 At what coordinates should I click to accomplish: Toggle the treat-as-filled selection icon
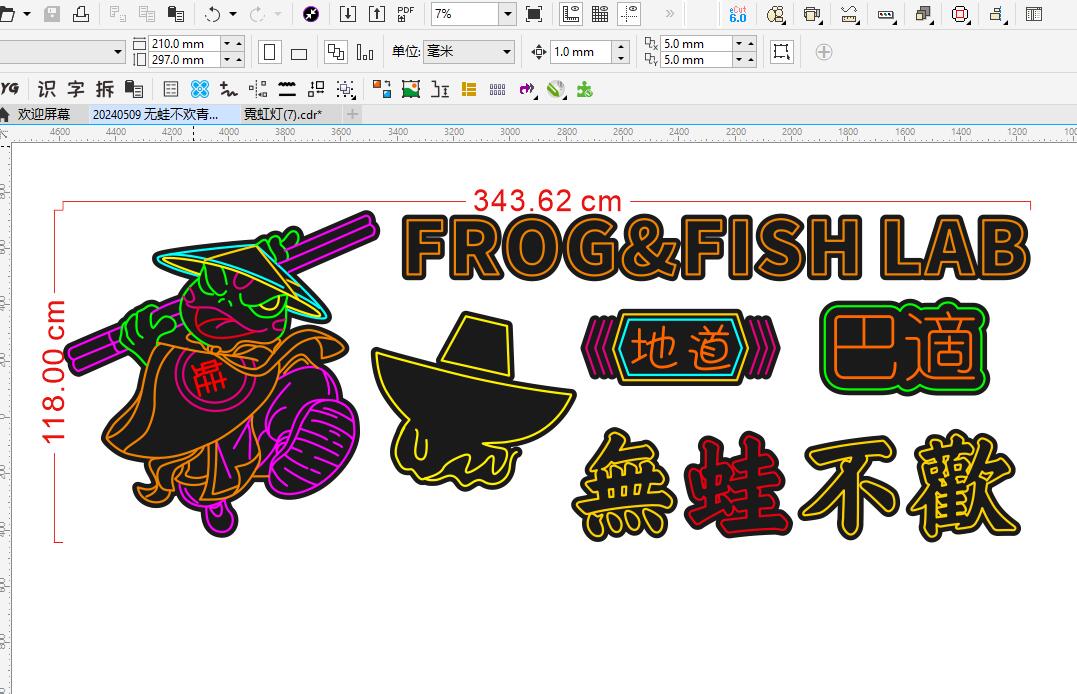781,52
